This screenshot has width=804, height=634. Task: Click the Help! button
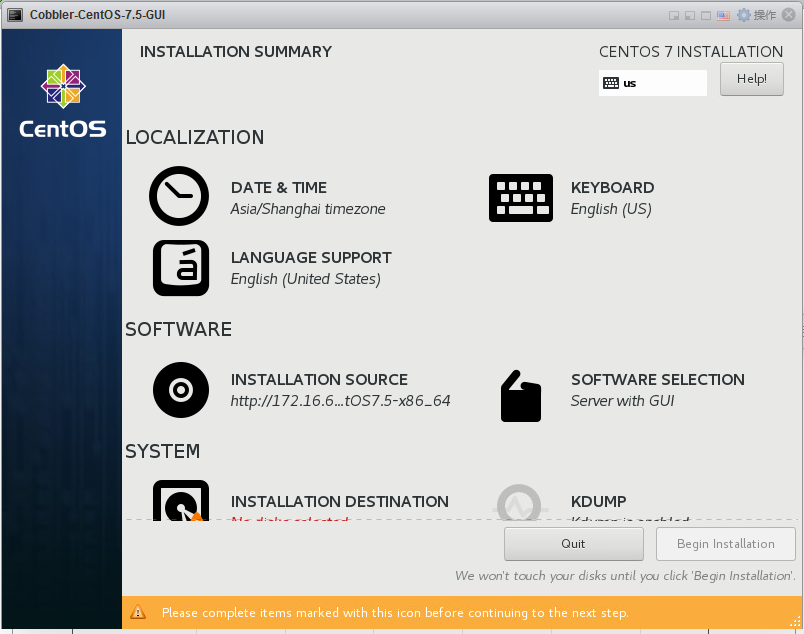tap(752, 79)
